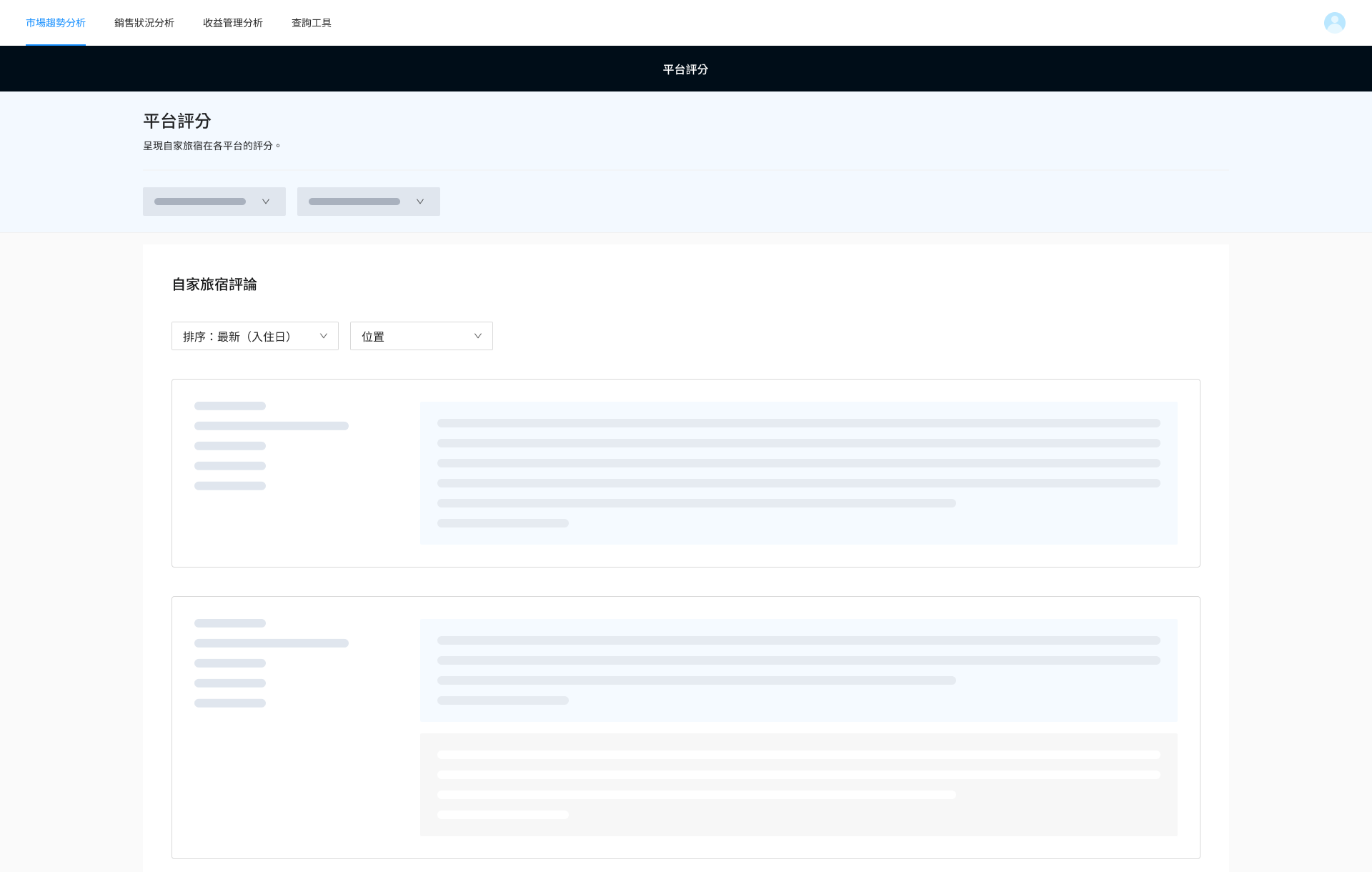
Task: Open the 市場趨勢分析 tab
Action: (x=56, y=23)
